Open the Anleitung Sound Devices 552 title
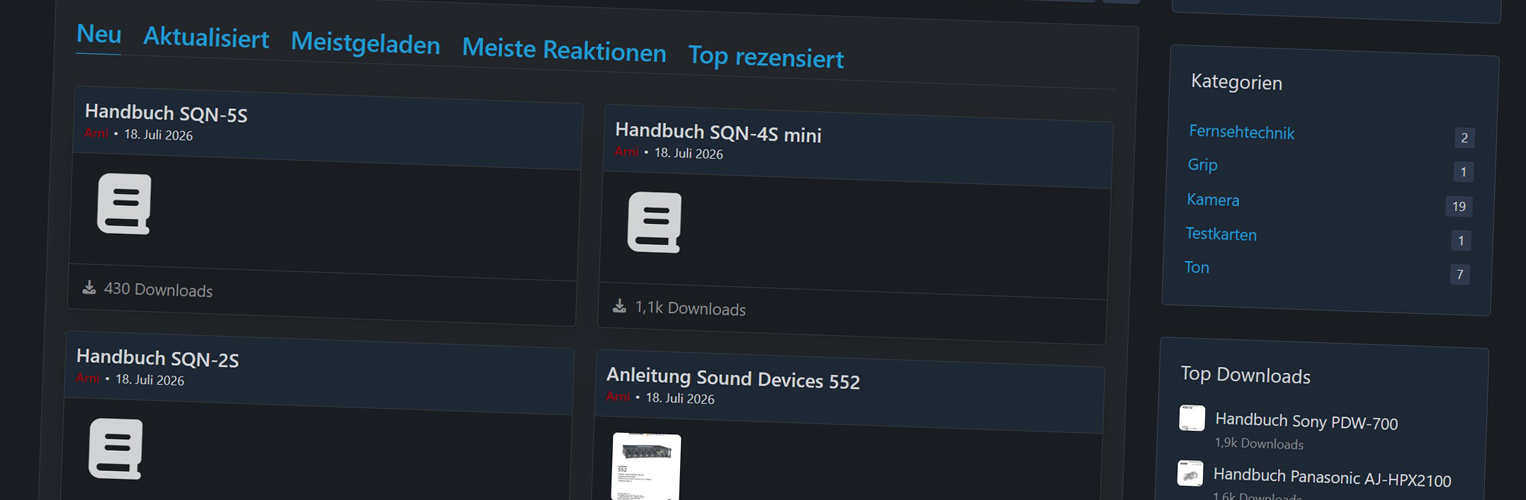The image size is (1526, 500). (x=733, y=379)
